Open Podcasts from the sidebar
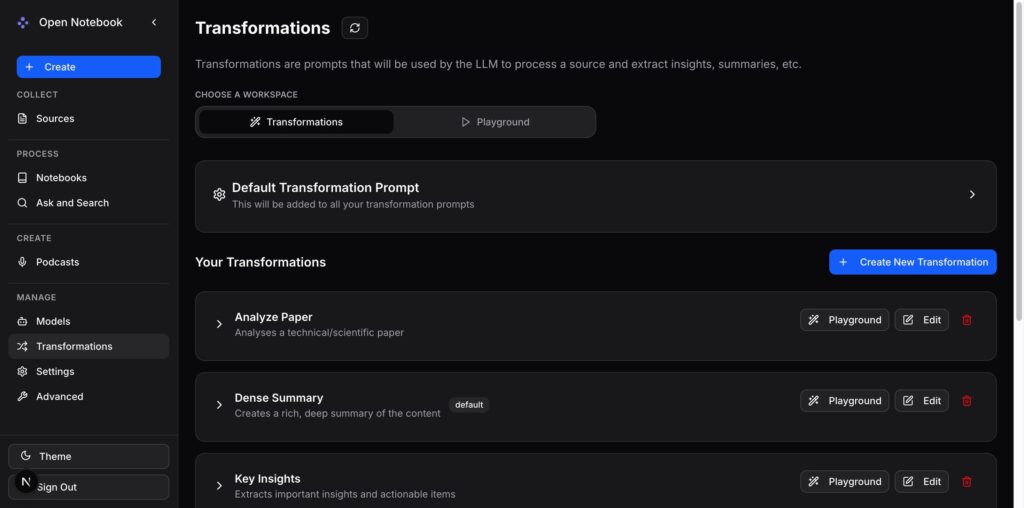This screenshot has width=1024, height=508. [x=57, y=262]
